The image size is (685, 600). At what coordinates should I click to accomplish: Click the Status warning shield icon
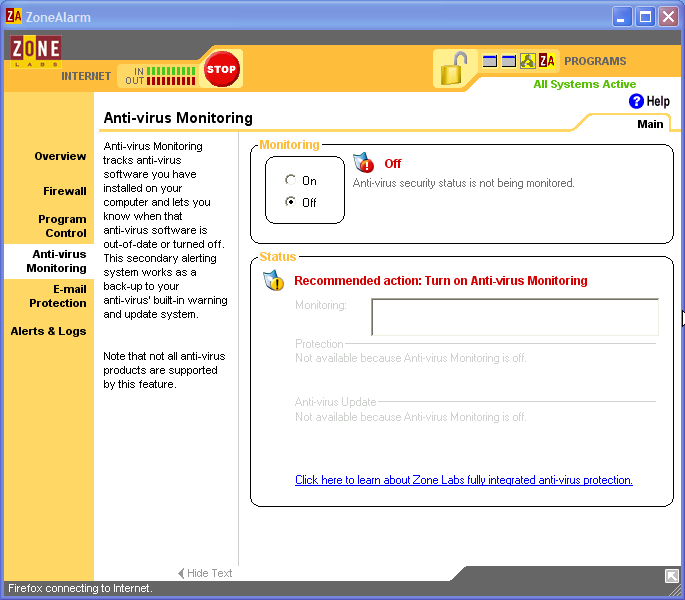point(274,281)
